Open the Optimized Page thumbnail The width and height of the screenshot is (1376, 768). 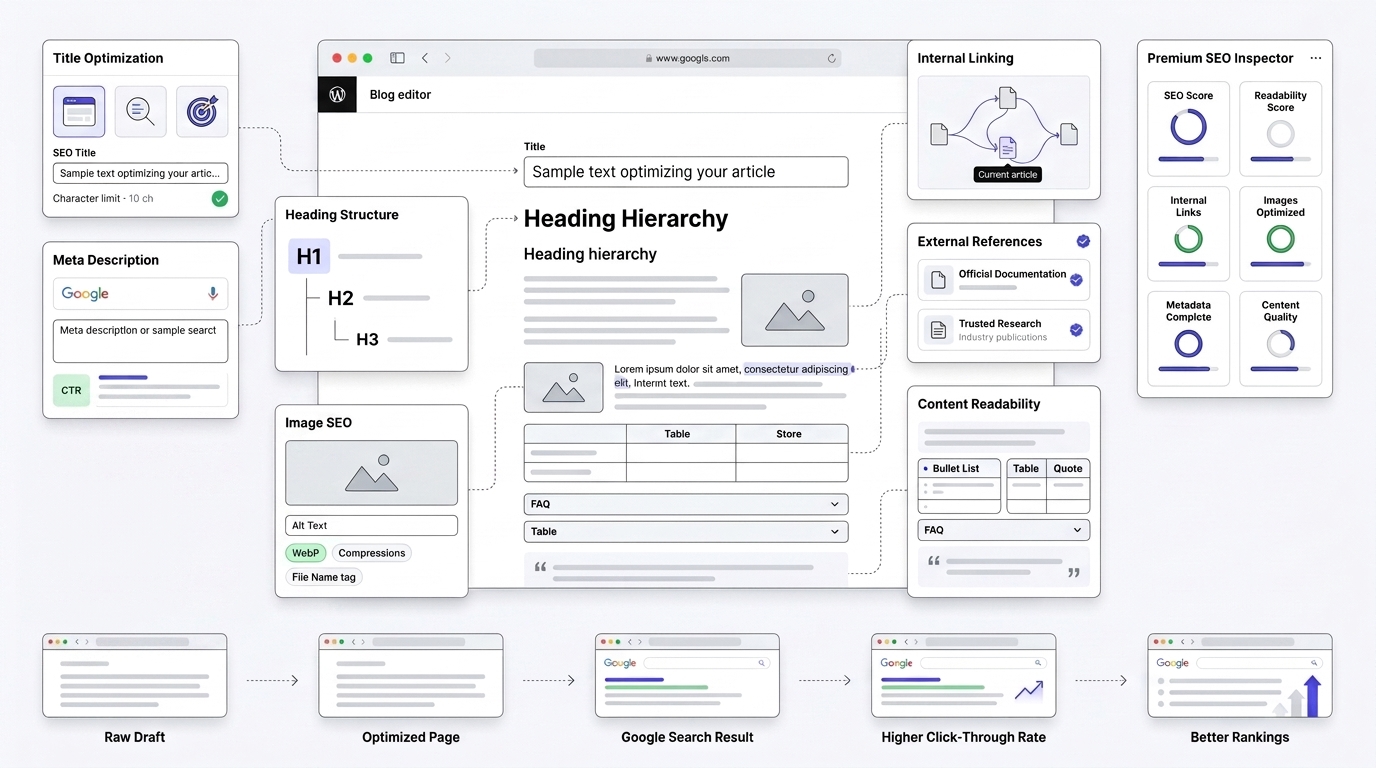(x=411, y=675)
